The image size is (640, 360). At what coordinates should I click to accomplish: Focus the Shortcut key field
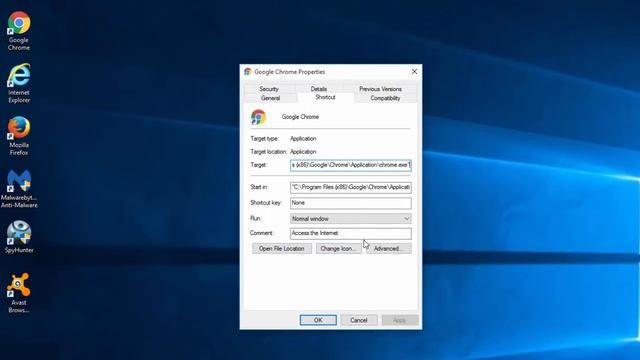(x=351, y=203)
